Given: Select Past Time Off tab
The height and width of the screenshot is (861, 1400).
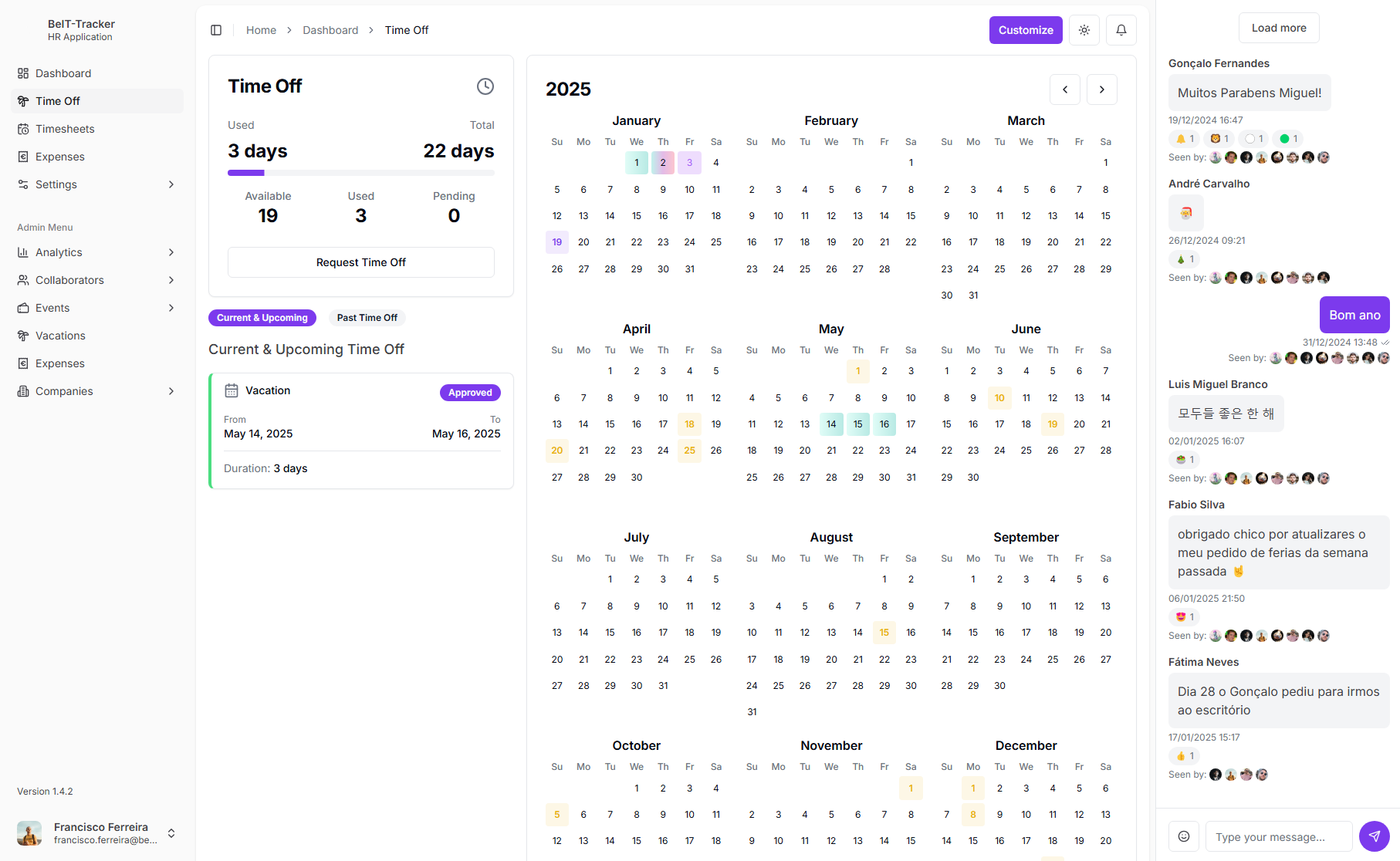Looking at the screenshot, I should point(367,318).
